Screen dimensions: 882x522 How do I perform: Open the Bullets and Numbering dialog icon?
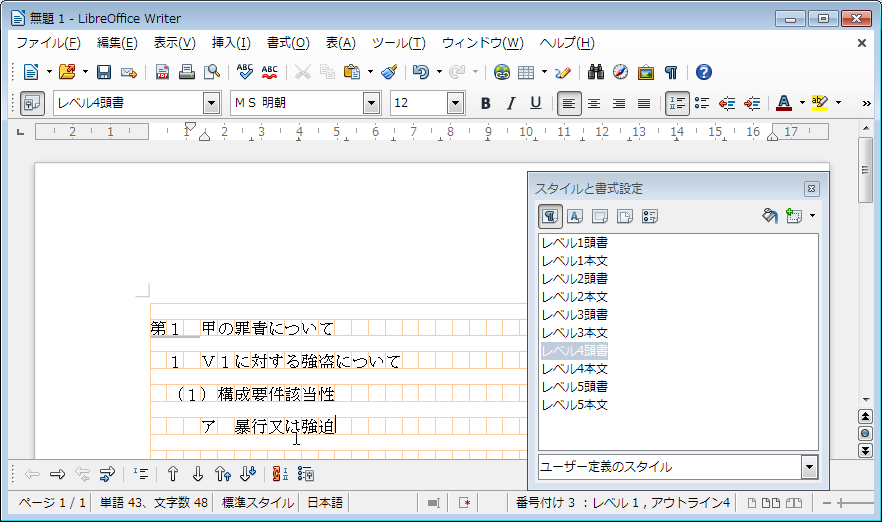click(x=305, y=474)
